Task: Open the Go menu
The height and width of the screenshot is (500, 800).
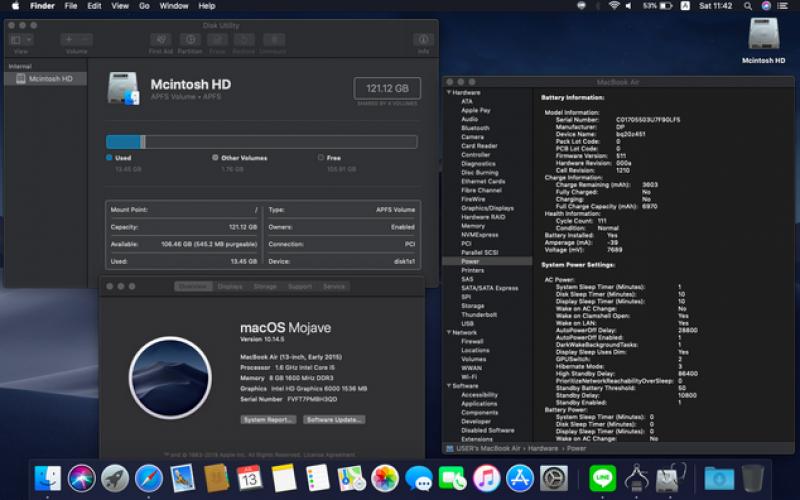Action: (144, 6)
